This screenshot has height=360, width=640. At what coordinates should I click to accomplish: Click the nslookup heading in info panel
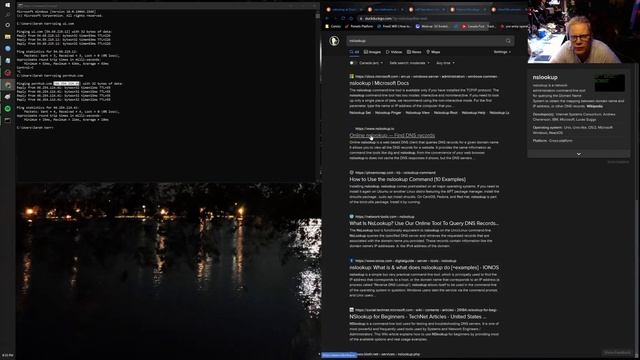545,77
